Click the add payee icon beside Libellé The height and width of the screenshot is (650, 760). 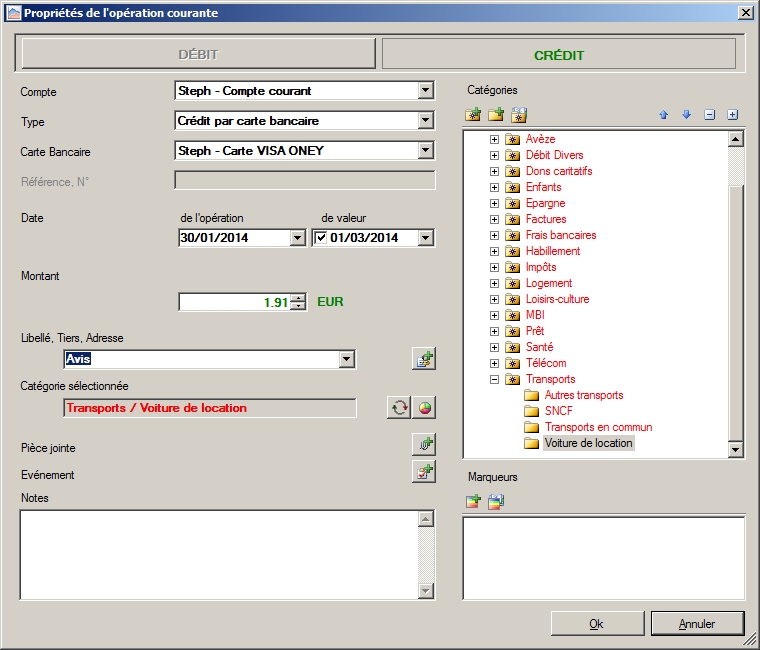424,360
